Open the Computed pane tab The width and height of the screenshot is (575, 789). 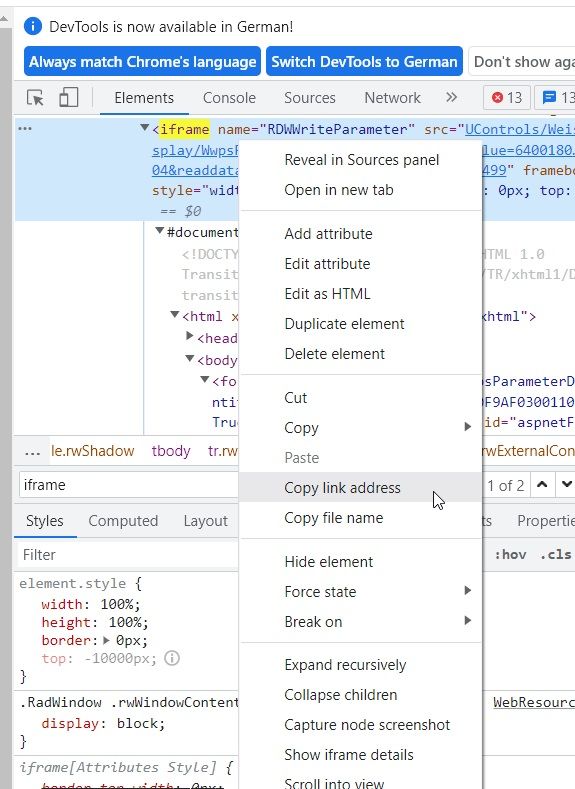(x=123, y=521)
